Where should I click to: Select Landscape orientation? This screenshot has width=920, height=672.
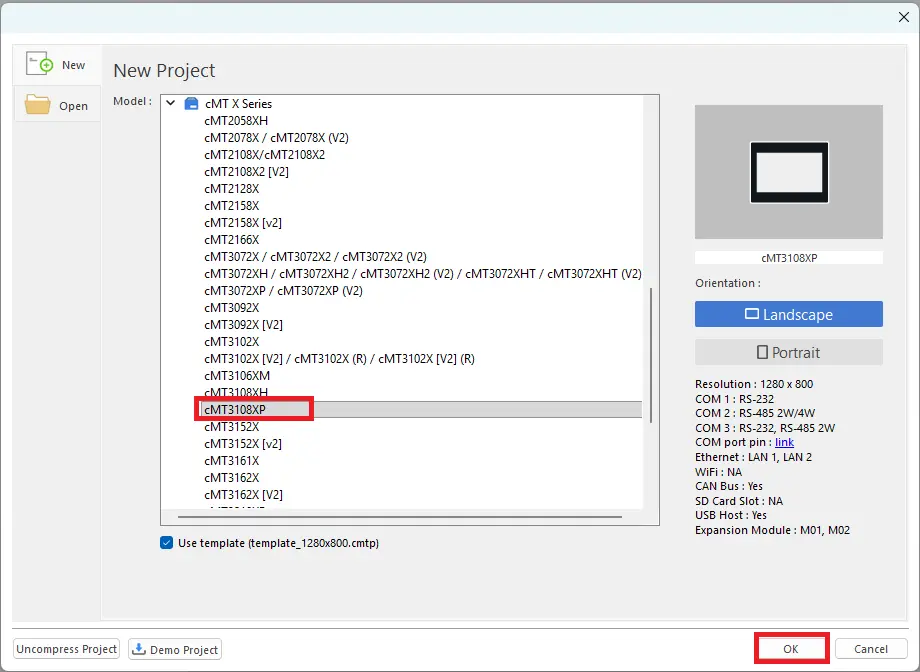tap(789, 314)
